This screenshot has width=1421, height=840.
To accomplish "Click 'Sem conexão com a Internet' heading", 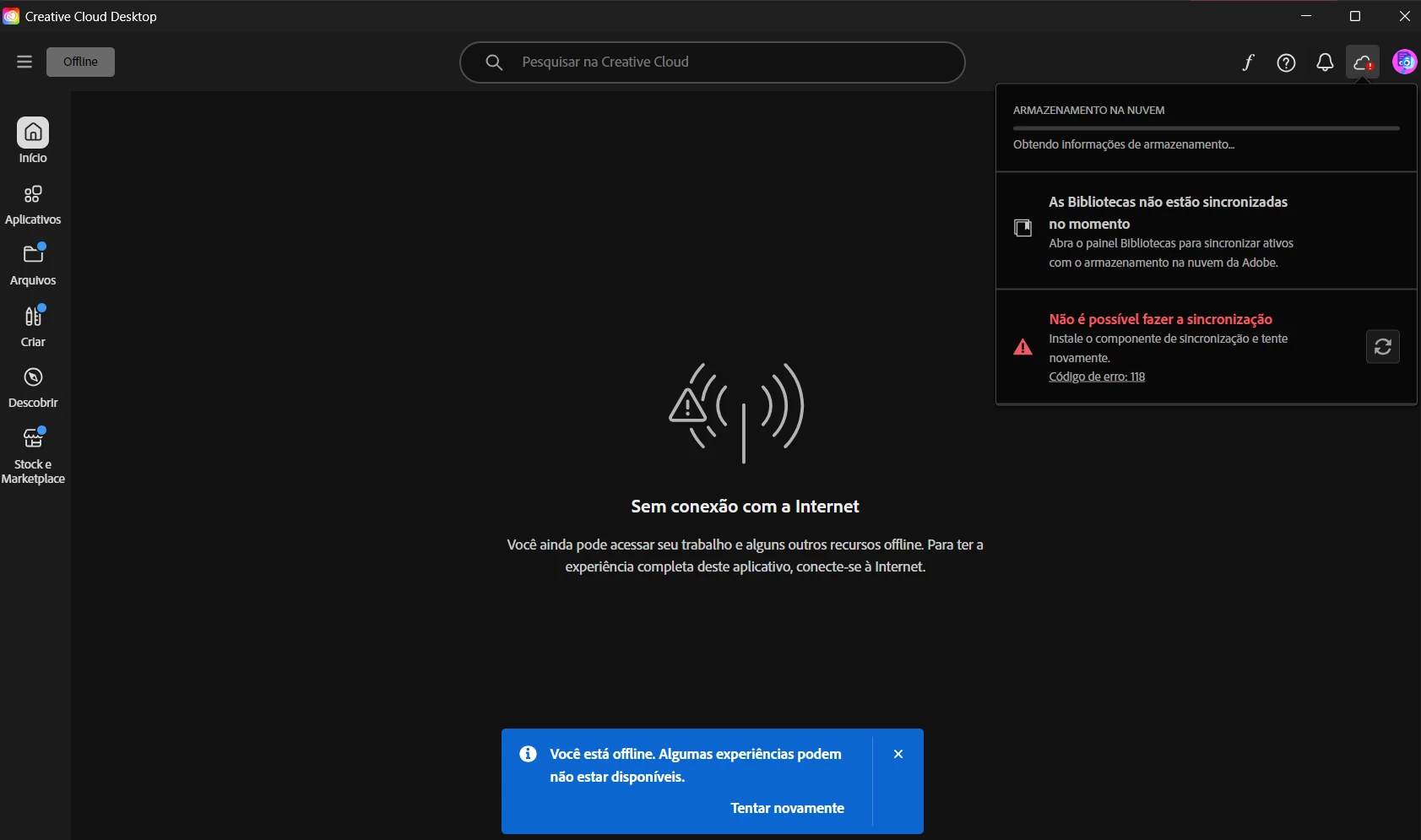I will 745,507.
